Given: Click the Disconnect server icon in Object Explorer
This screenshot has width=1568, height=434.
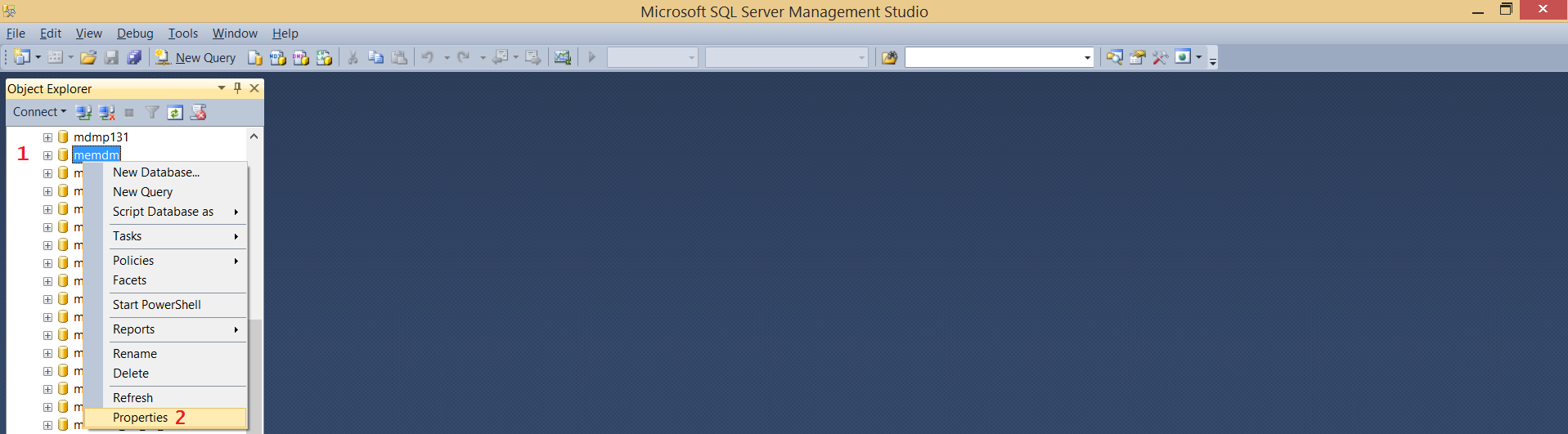Looking at the screenshot, I should (106, 113).
